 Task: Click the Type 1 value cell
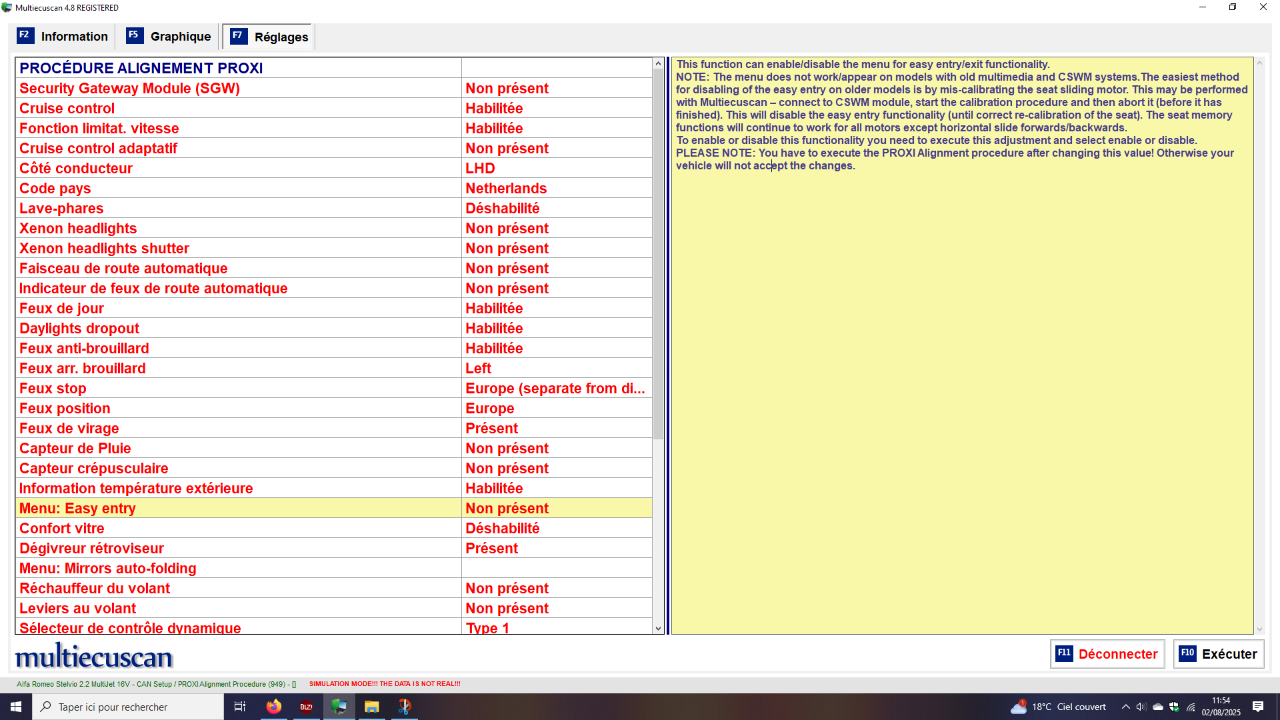557,627
